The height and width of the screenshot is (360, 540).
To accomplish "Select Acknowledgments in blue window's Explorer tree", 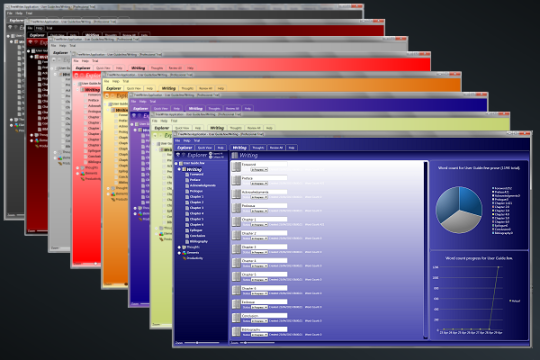I will [203, 186].
